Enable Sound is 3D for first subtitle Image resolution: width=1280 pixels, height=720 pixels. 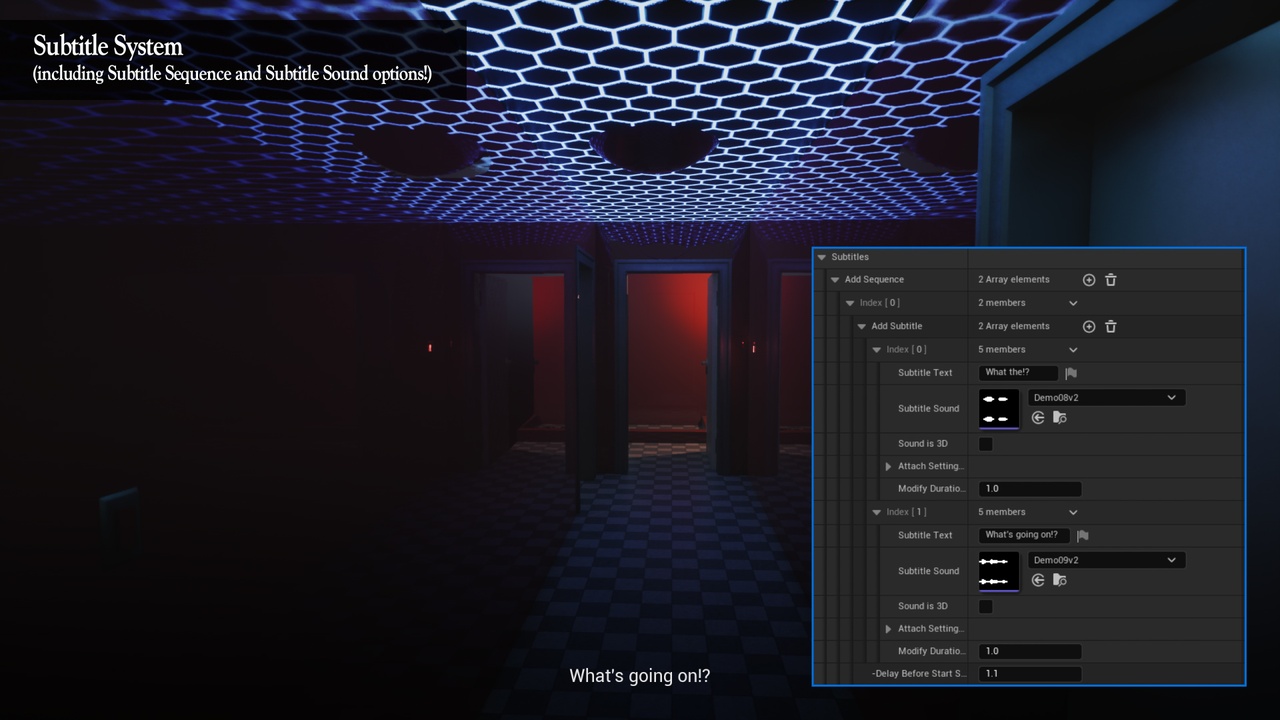(x=985, y=444)
